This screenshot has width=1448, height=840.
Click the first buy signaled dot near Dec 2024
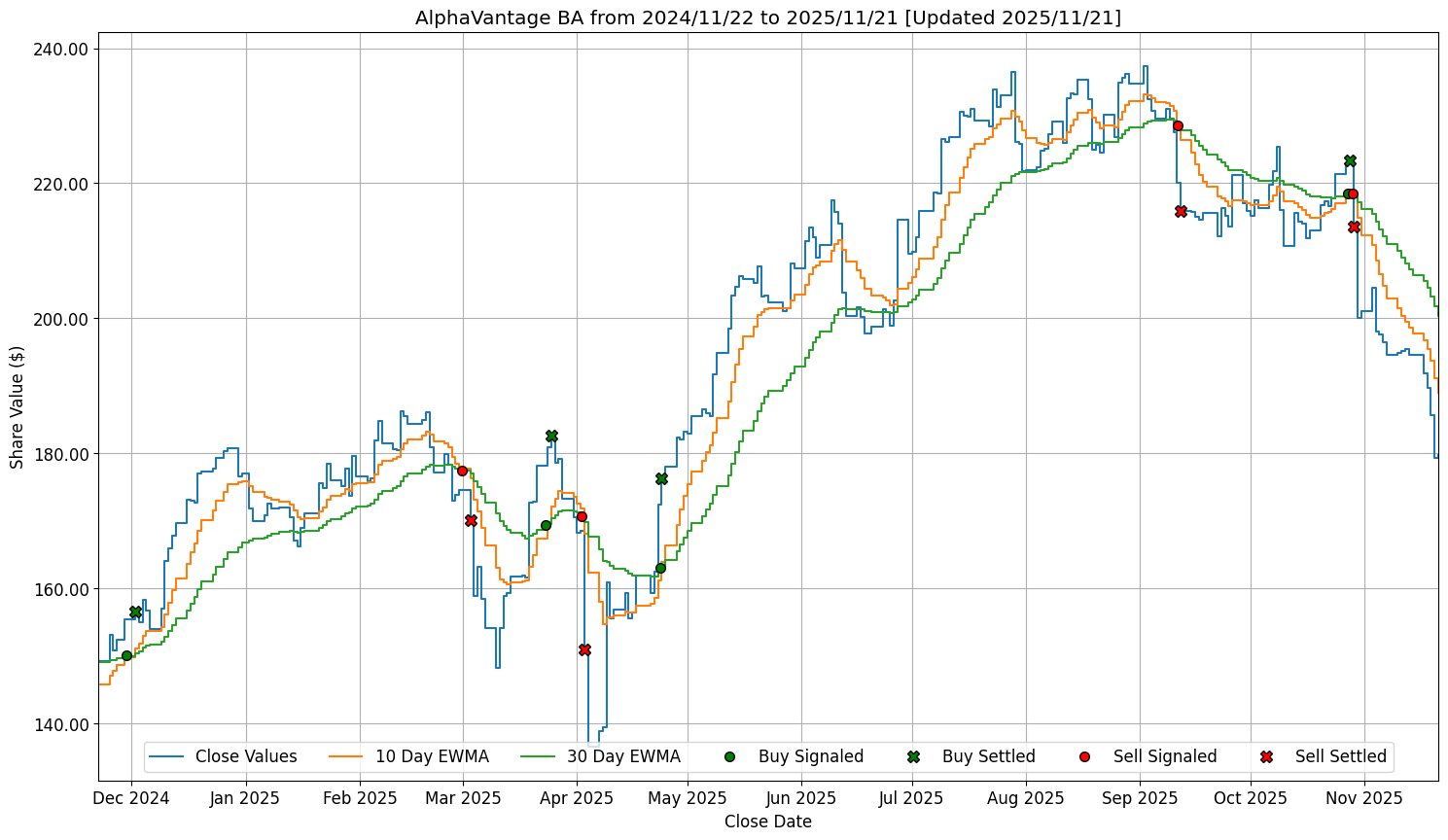(x=126, y=655)
